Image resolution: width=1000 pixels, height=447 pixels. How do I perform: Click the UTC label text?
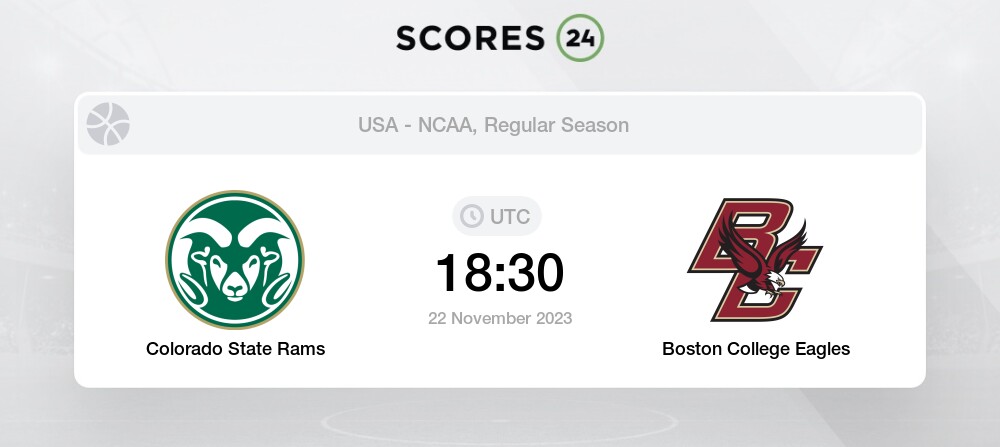coord(510,217)
